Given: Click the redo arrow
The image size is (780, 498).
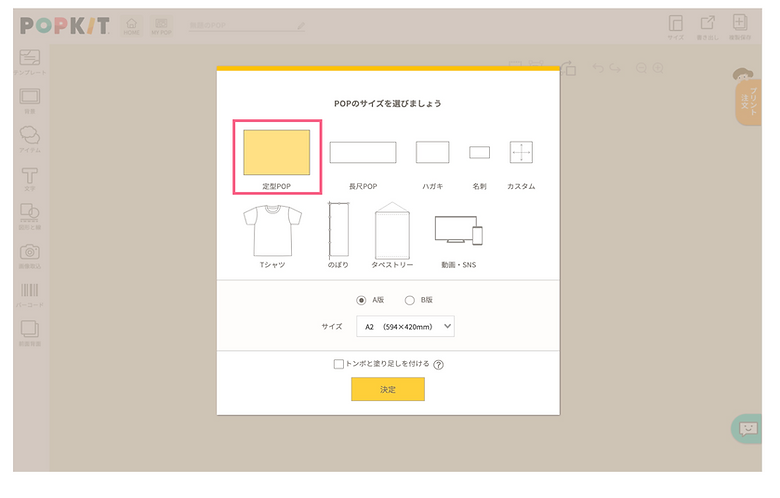Looking at the screenshot, I should tap(615, 68).
